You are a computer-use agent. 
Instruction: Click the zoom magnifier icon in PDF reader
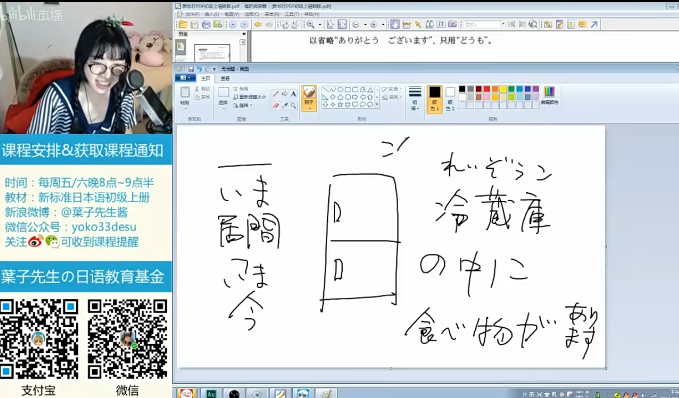tap(310, 25)
